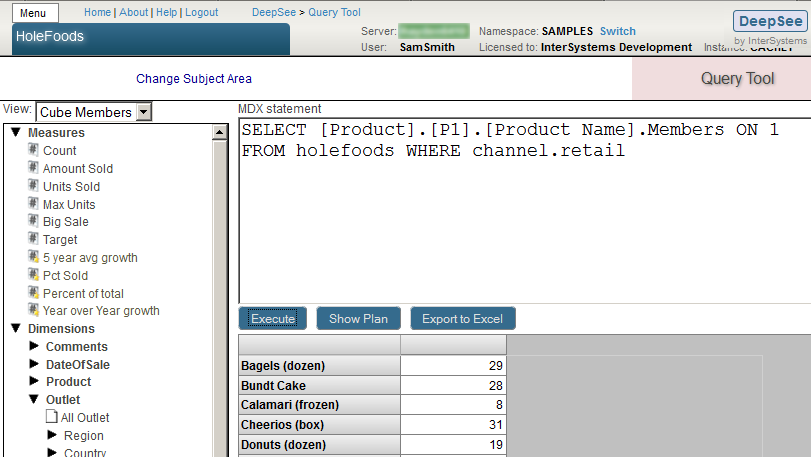Image resolution: width=811 pixels, height=457 pixels.
Task: Select the Pct Sold label
Action: pyautogui.click(x=65, y=276)
